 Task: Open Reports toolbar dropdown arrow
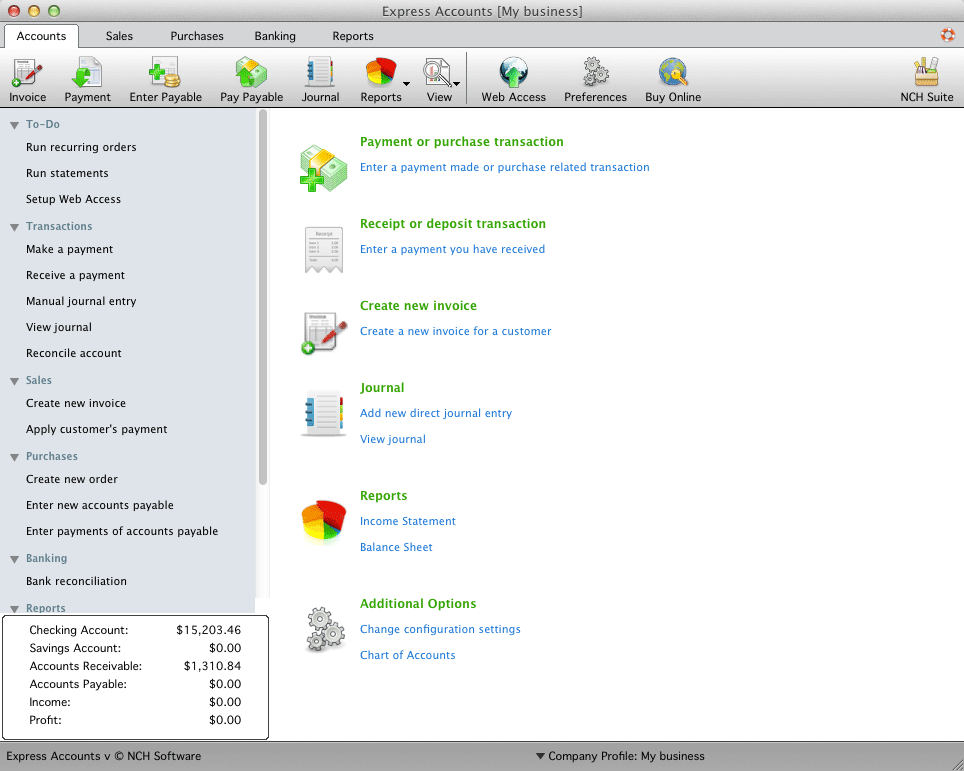click(x=406, y=84)
